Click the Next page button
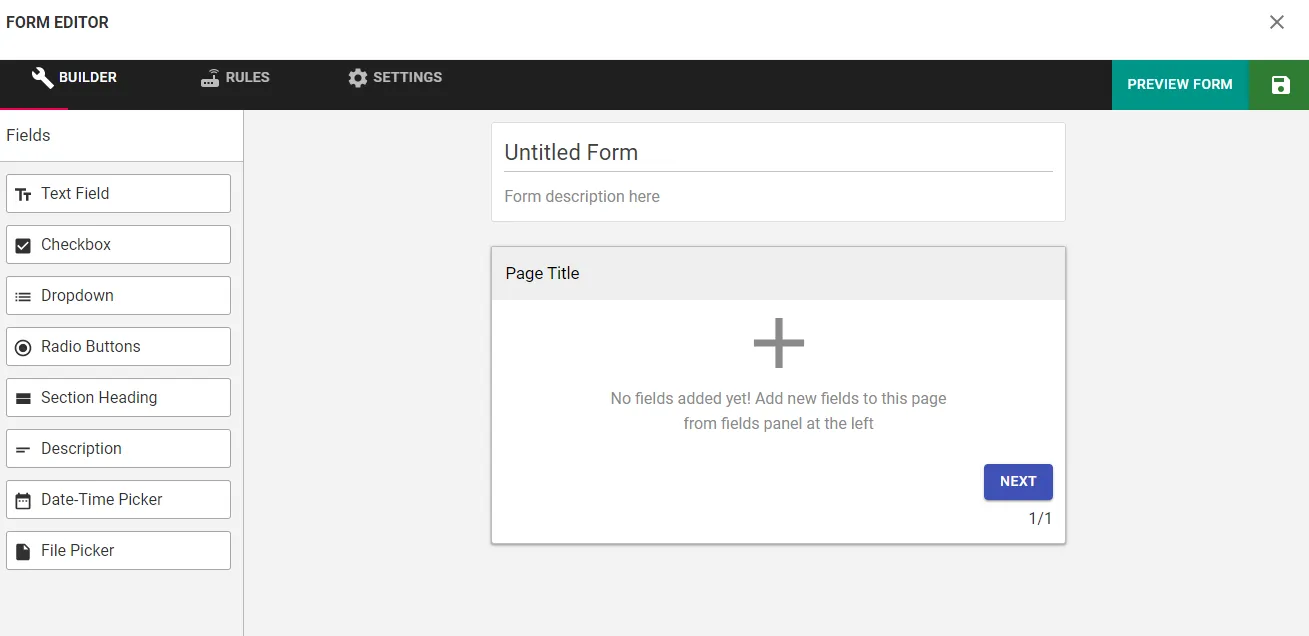1309x636 pixels. [1018, 481]
